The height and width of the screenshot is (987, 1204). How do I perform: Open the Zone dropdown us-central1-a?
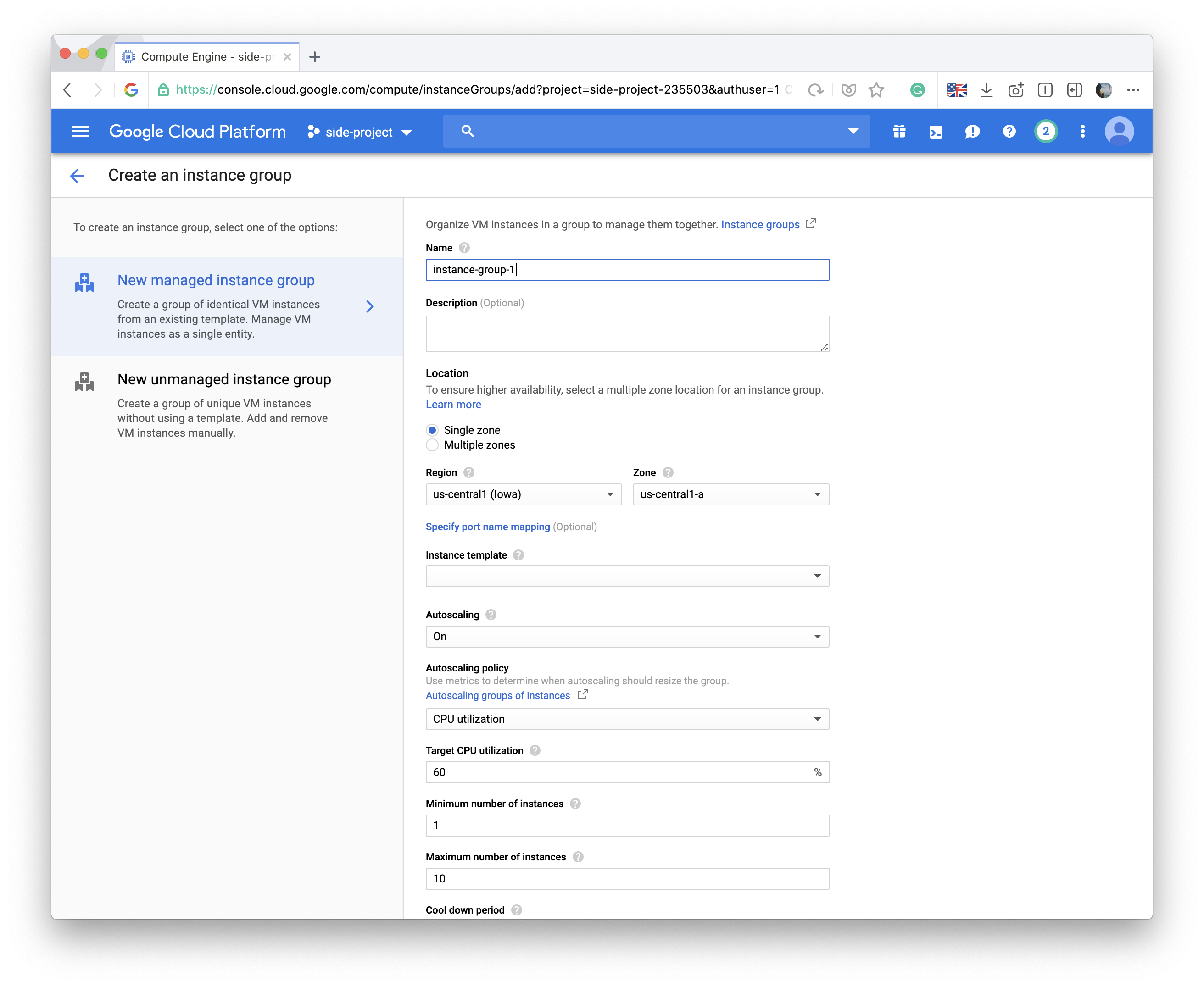730,494
